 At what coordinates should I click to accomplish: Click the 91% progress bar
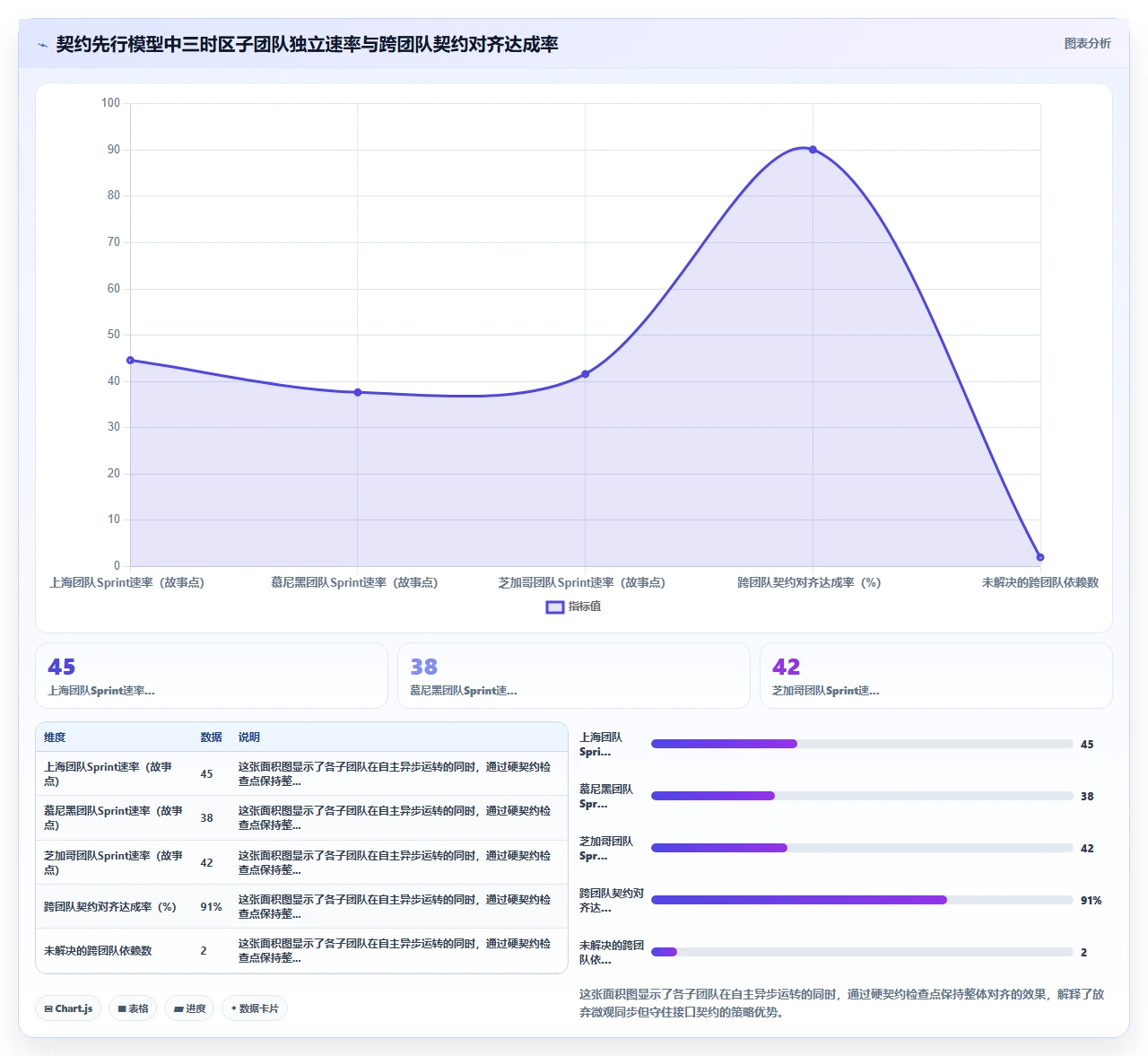pos(862,900)
